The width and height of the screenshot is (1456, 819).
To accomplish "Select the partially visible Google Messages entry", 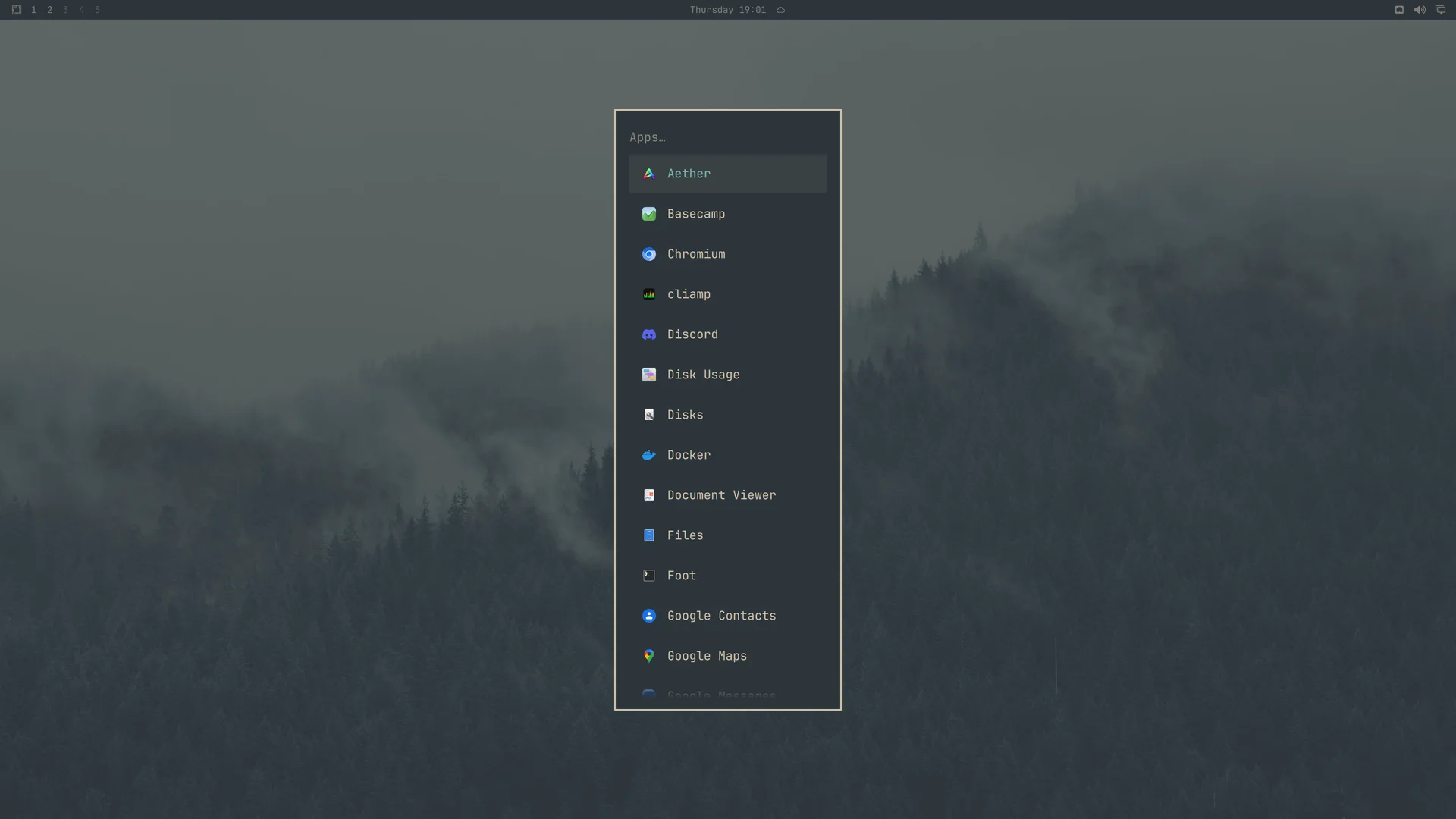I will (728, 695).
